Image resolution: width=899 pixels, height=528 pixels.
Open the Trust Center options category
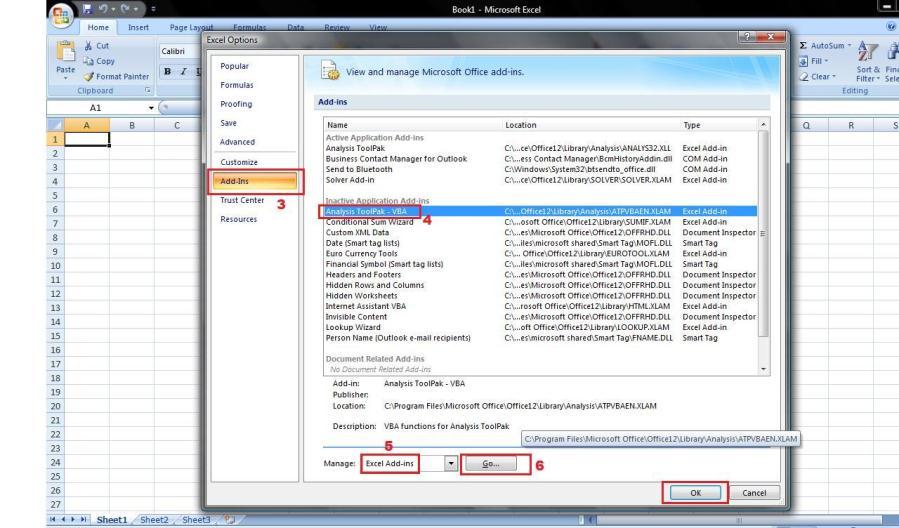coord(242,200)
